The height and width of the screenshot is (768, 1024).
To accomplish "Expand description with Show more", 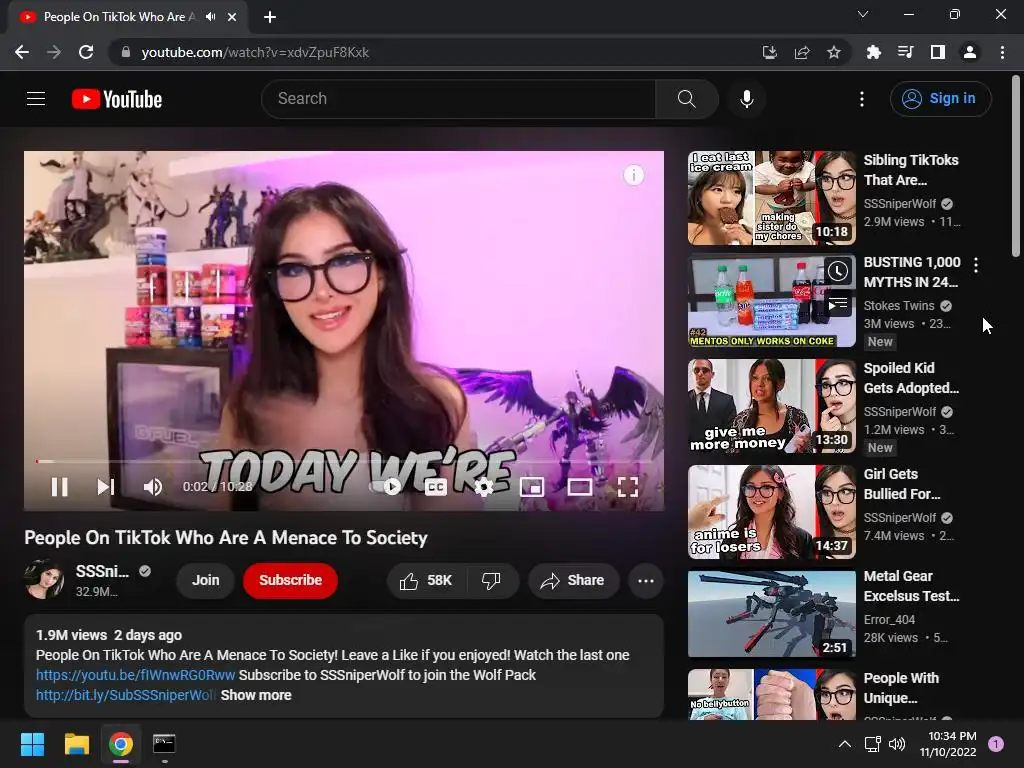I will click(256, 695).
